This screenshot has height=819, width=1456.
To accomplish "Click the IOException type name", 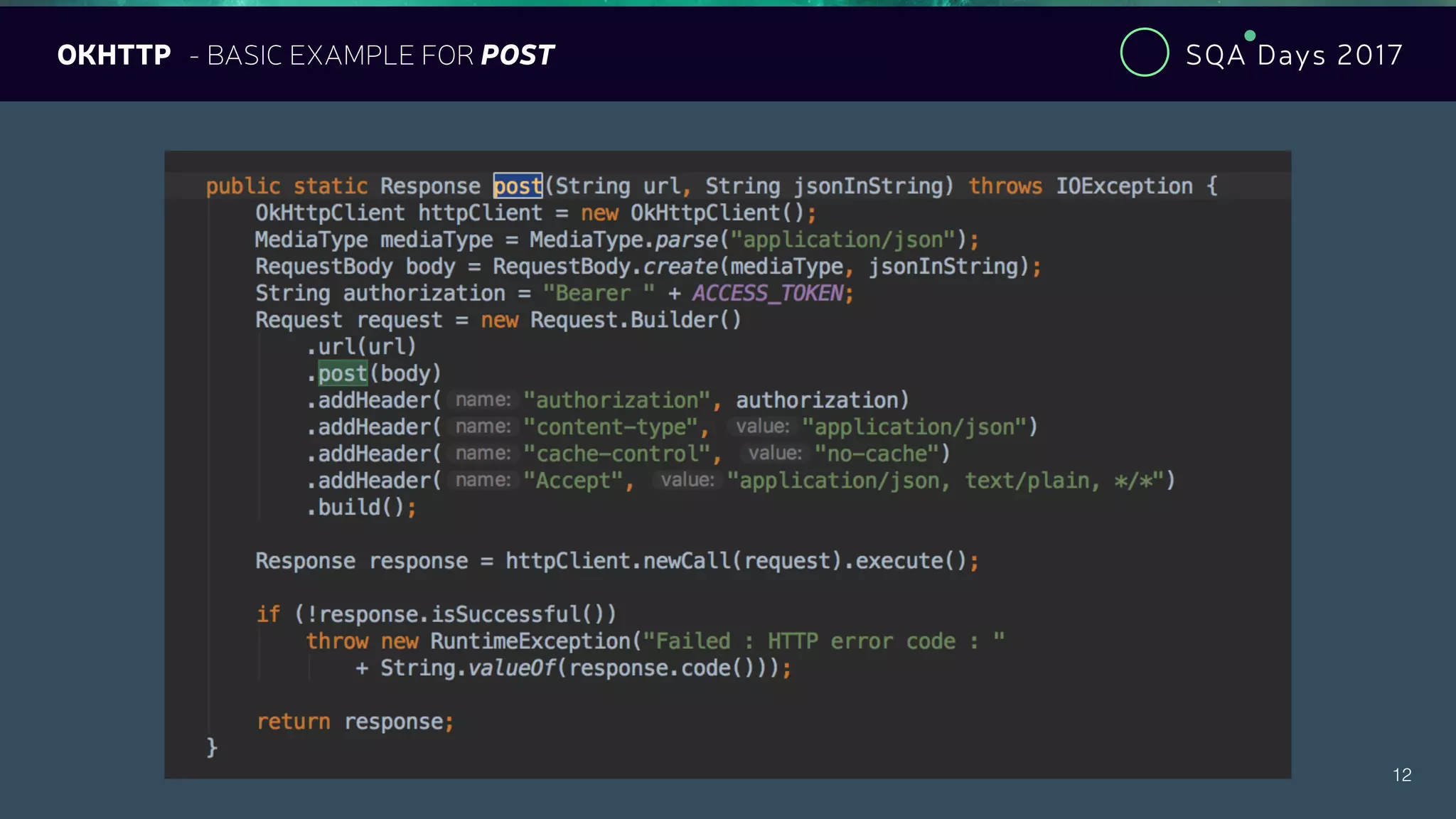I will pyautogui.click(x=1123, y=186).
